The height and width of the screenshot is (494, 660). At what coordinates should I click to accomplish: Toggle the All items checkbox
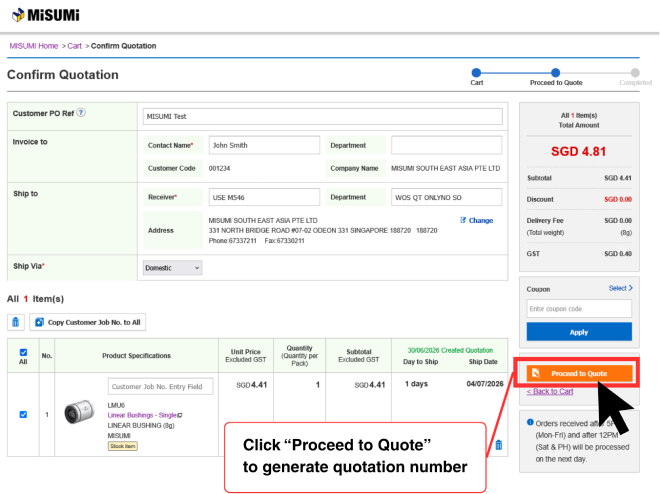23,352
